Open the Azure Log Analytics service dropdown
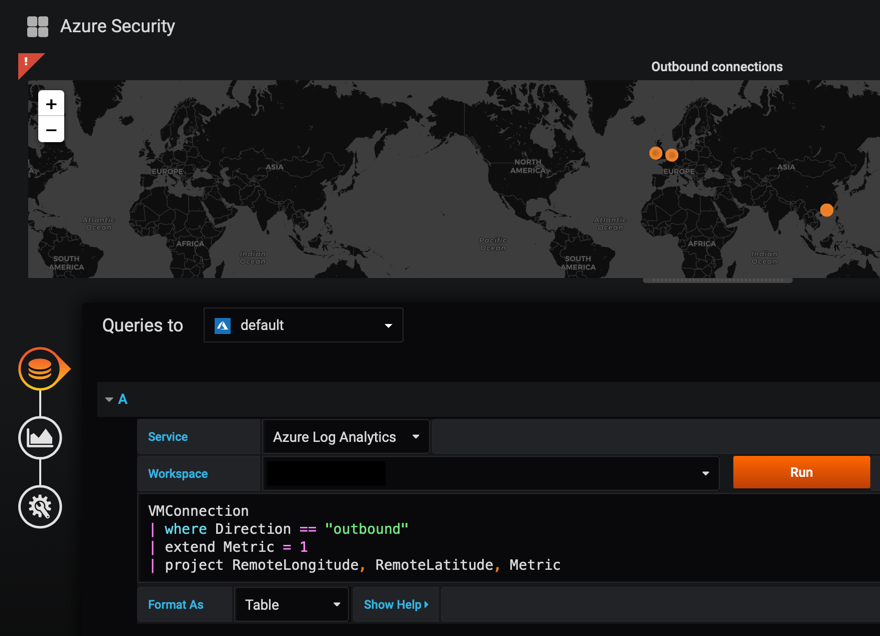Image resolution: width=880 pixels, height=636 pixels. pos(346,437)
